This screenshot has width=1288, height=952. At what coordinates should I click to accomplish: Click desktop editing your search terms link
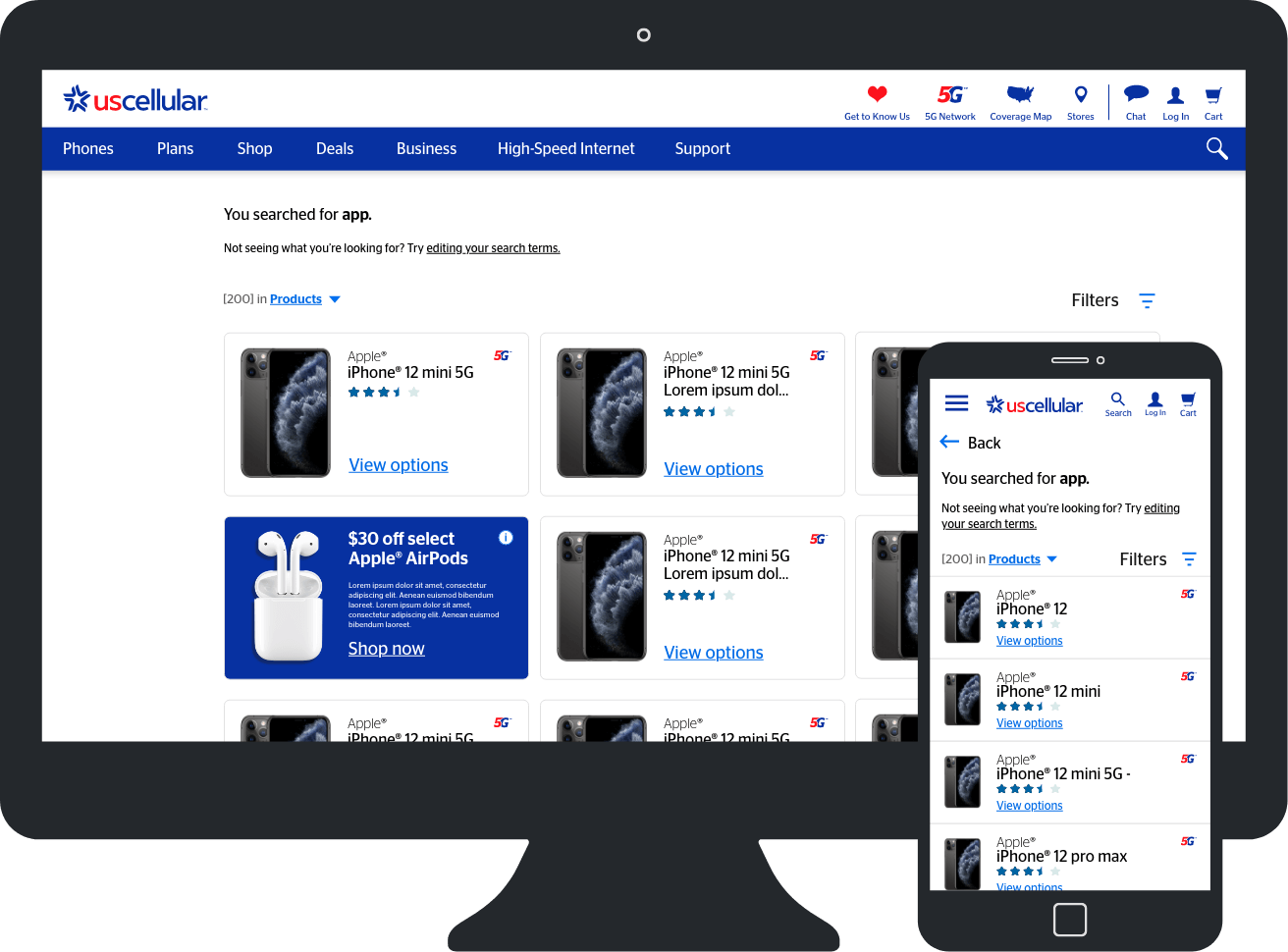(x=493, y=248)
